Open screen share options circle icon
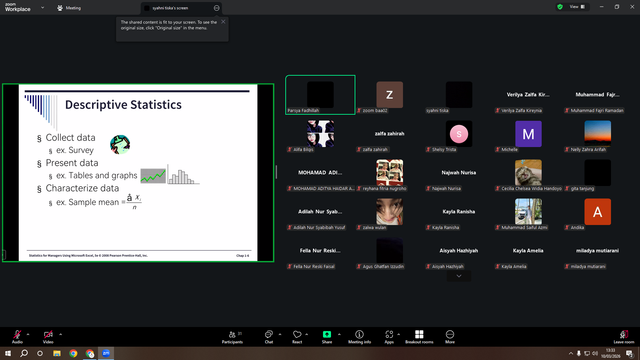This screenshot has height=360, width=640. (216, 8)
